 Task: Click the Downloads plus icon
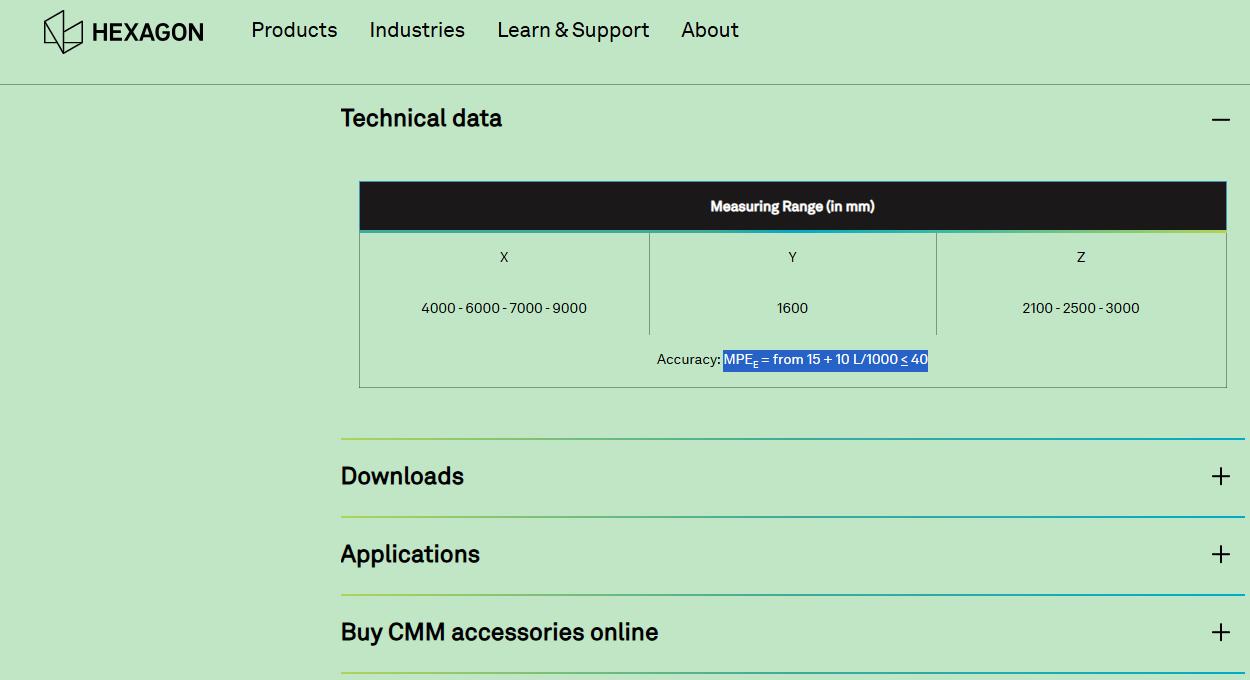coord(1220,477)
